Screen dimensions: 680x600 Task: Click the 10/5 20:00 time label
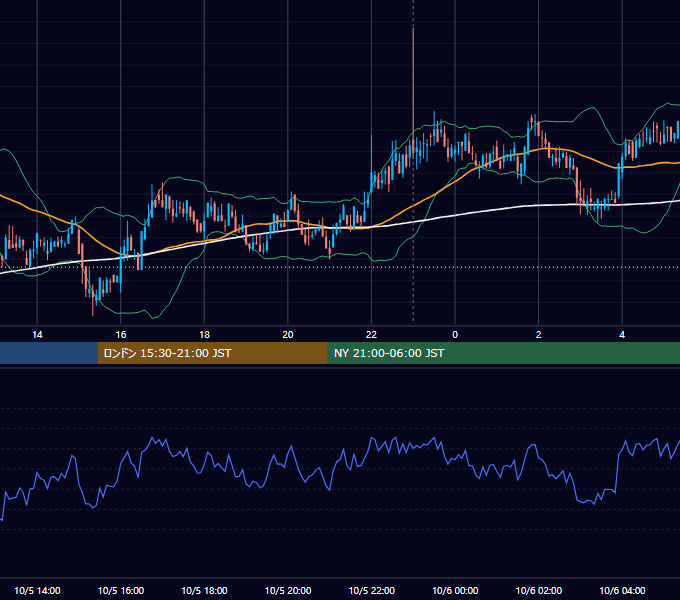point(288,590)
